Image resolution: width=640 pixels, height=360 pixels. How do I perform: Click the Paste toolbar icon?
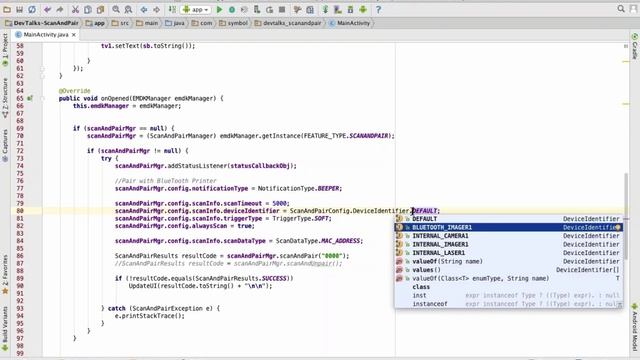click(x=100, y=9)
